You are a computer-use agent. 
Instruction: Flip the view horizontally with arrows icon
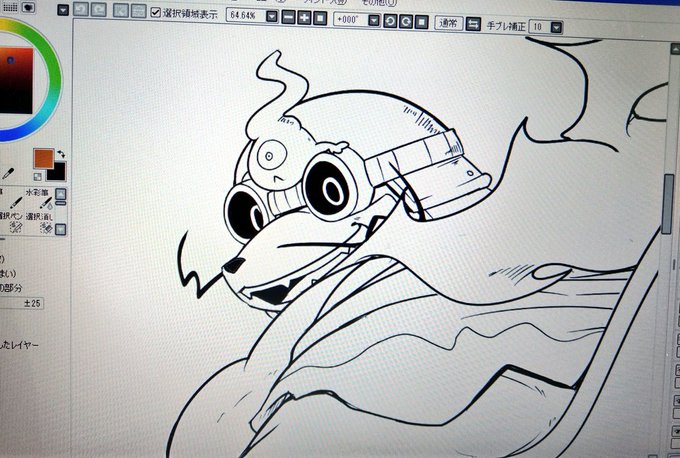473,24
